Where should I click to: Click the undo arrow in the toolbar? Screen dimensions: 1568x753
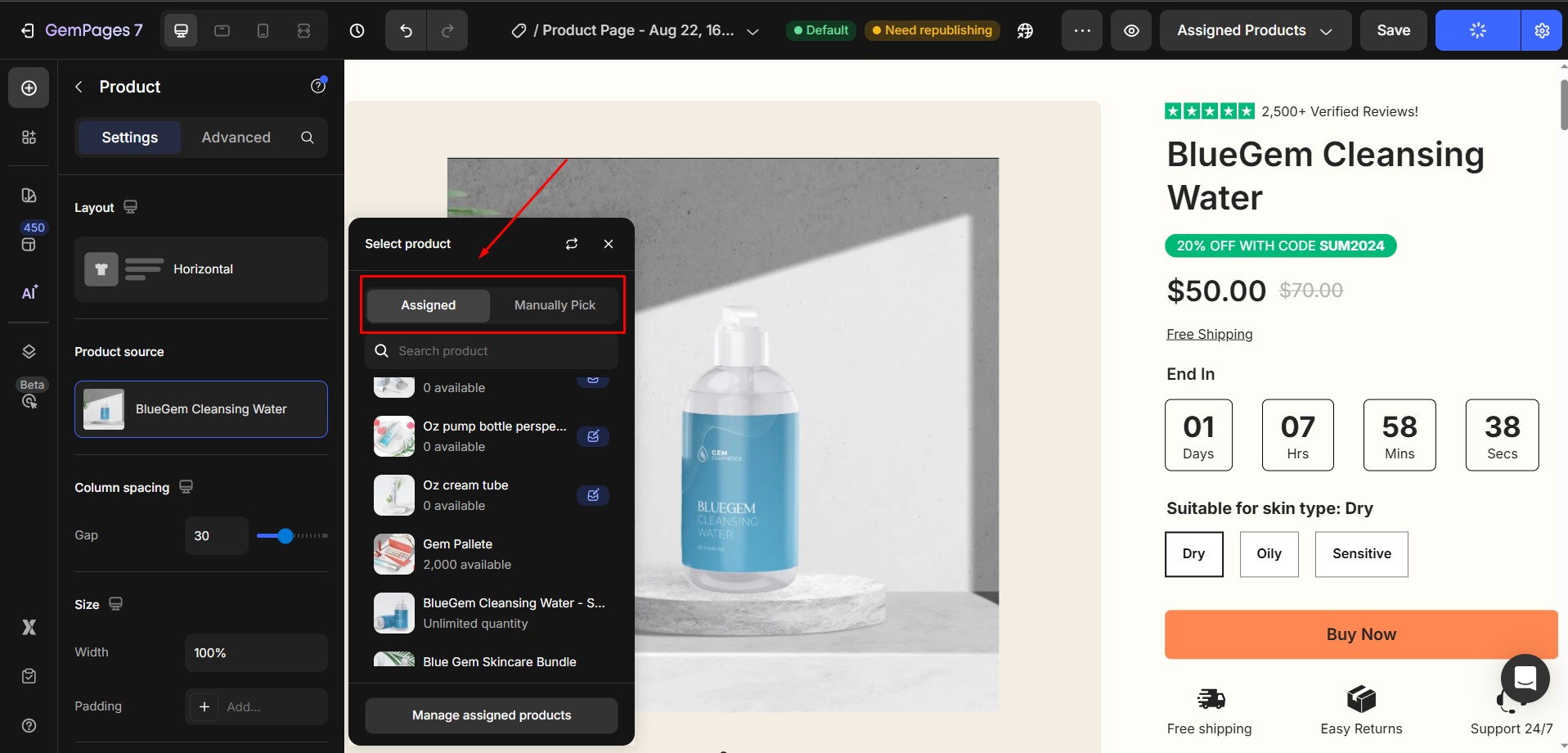click(x=405, y=30)
